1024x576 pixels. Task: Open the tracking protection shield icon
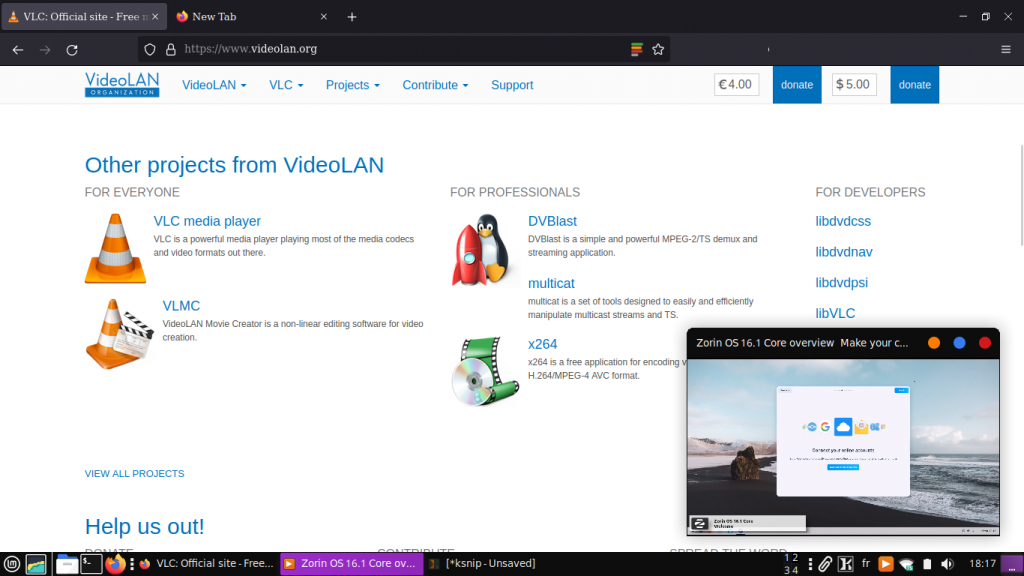pyautogui.click(x=150, y=50)
